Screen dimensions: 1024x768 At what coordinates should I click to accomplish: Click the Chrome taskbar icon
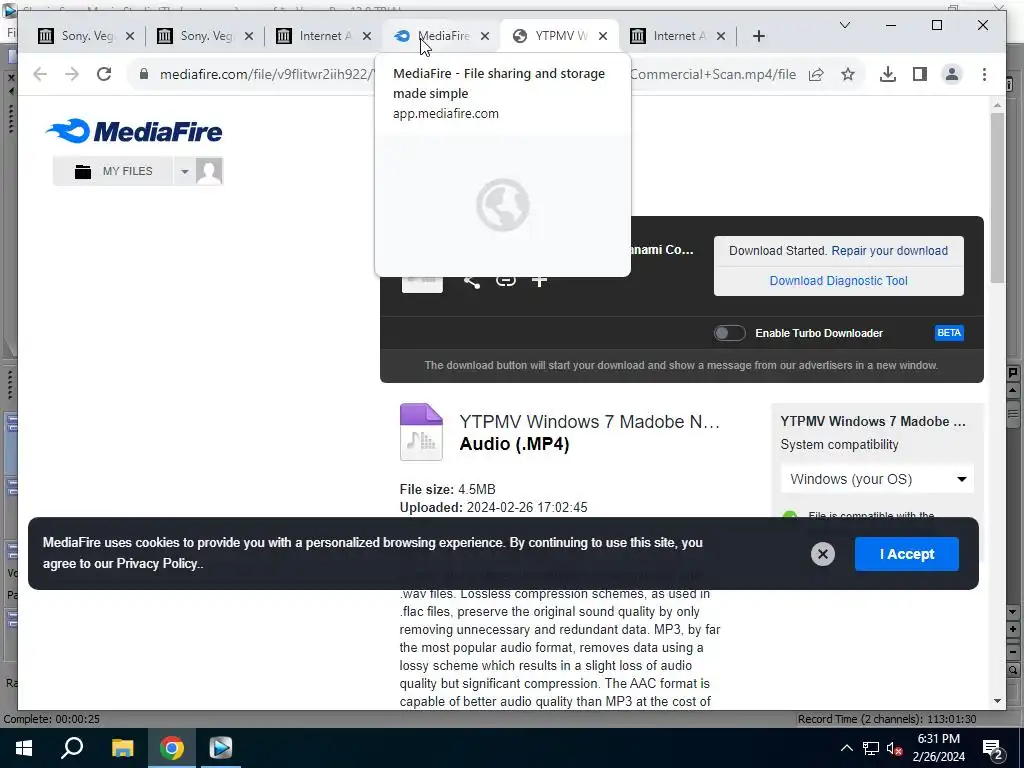pos(172,748)
